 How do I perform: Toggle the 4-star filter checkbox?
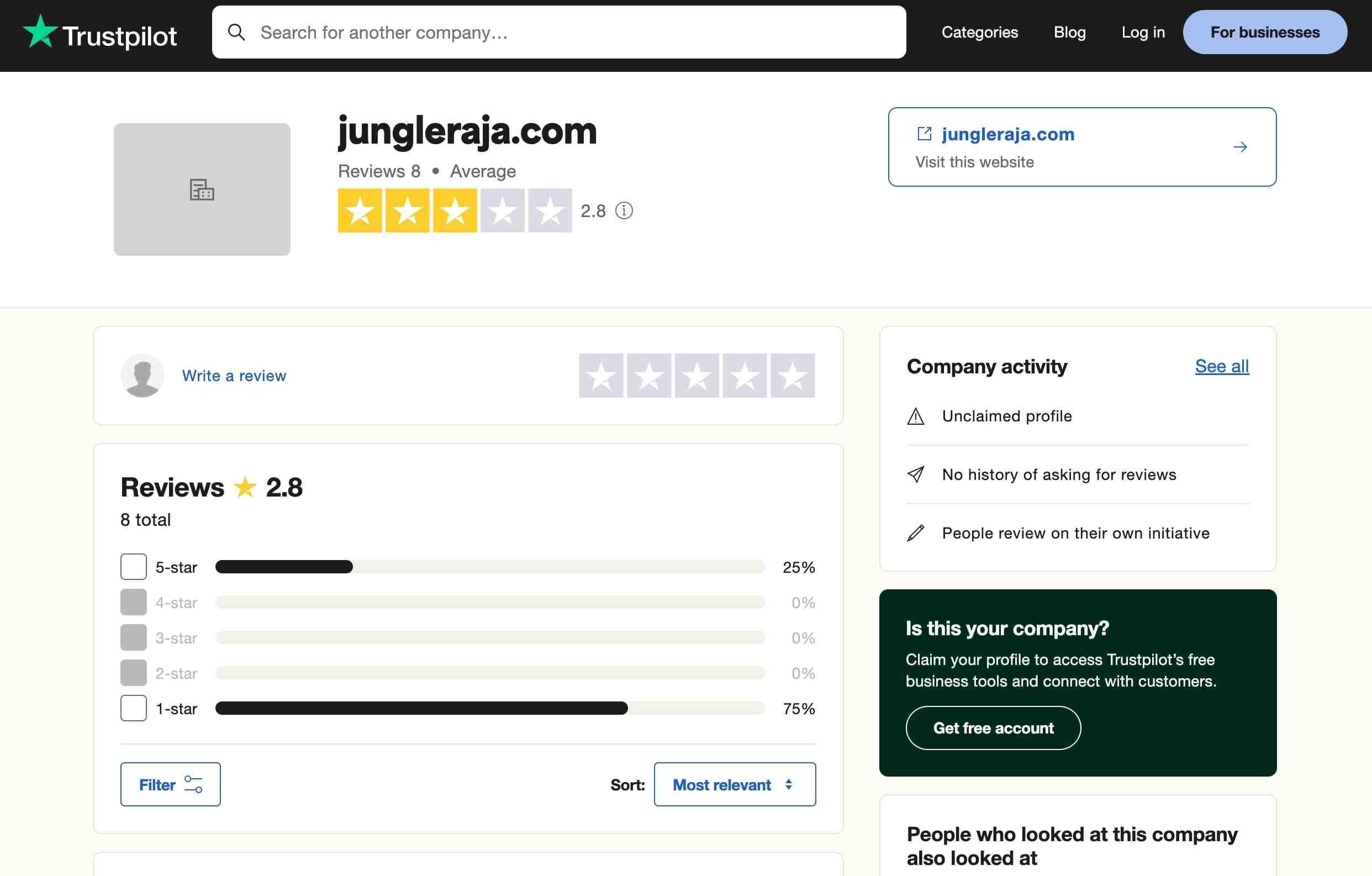click(133, 603)
